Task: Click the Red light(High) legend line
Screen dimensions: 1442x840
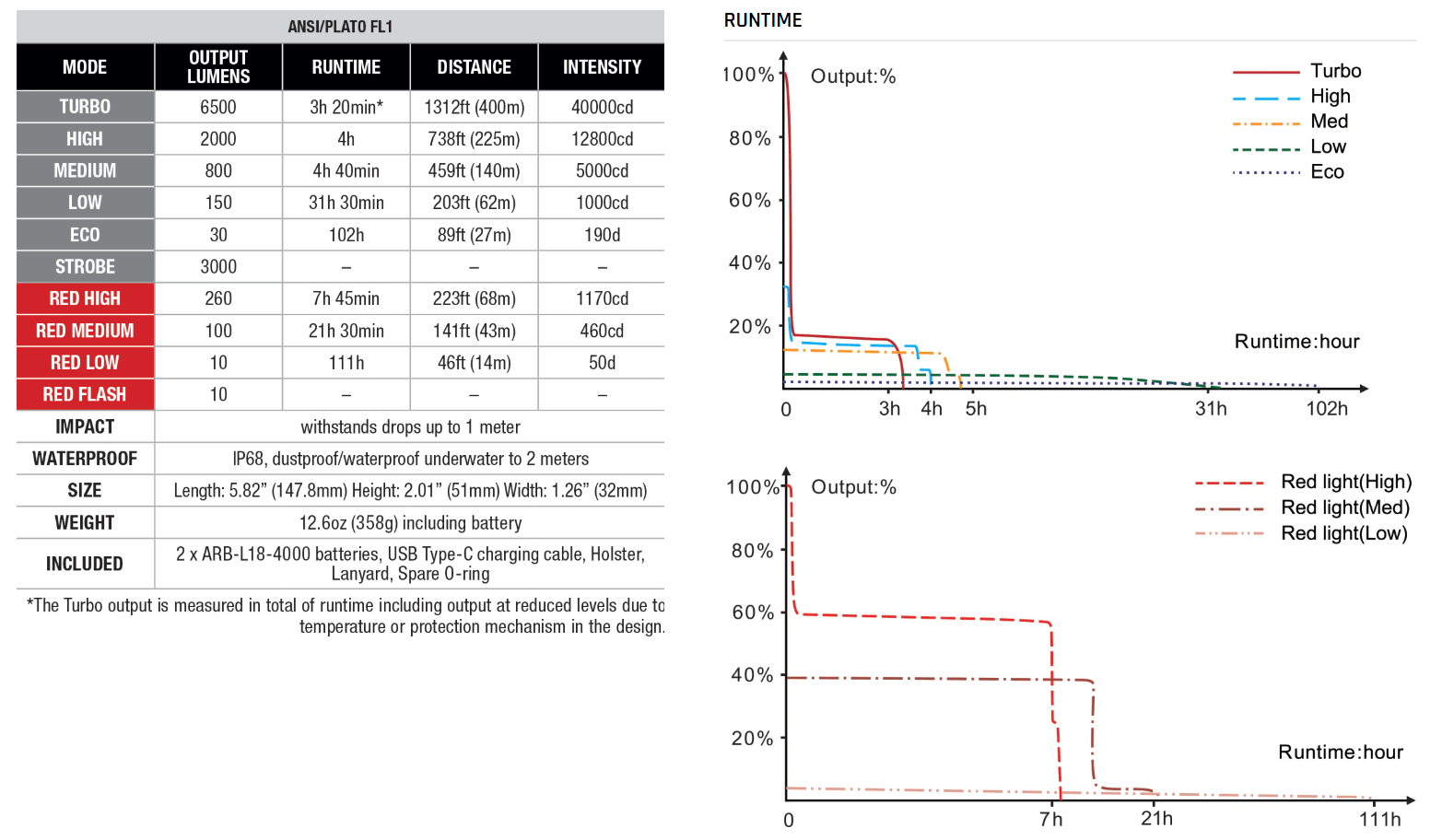Action: point(1229,483)
